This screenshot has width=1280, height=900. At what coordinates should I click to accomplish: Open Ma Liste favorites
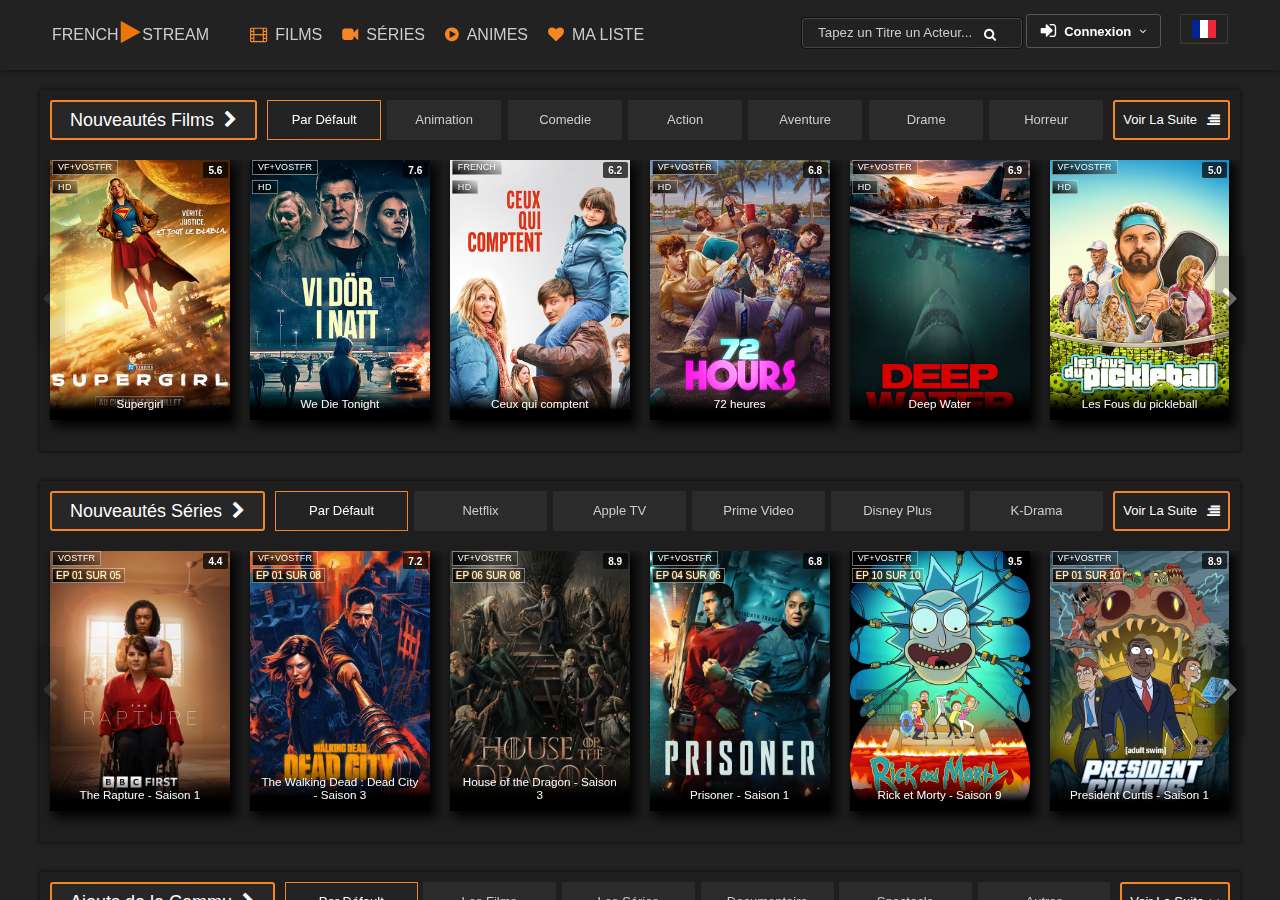(596, 35)
